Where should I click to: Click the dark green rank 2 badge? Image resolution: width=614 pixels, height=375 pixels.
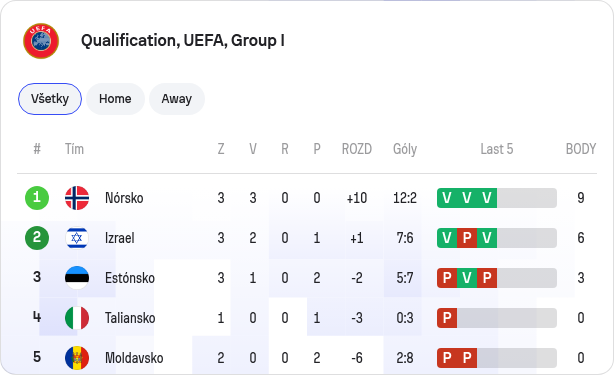tap(37, 238)
